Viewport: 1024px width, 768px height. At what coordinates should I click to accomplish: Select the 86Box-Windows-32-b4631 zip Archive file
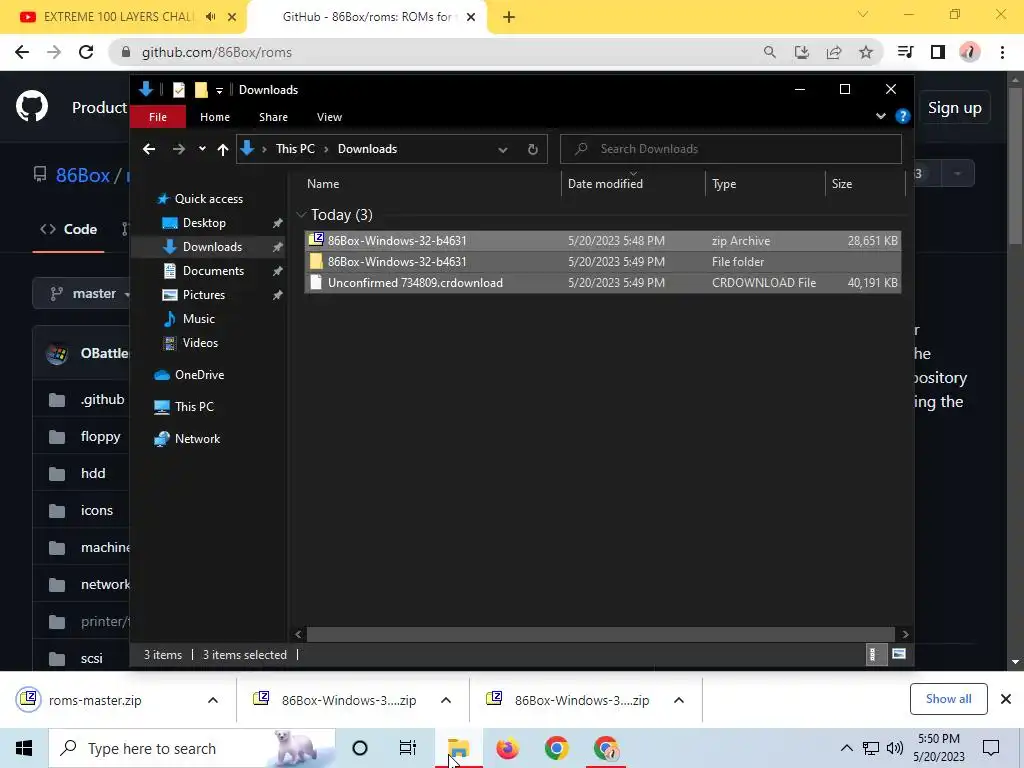pos(603,240)
